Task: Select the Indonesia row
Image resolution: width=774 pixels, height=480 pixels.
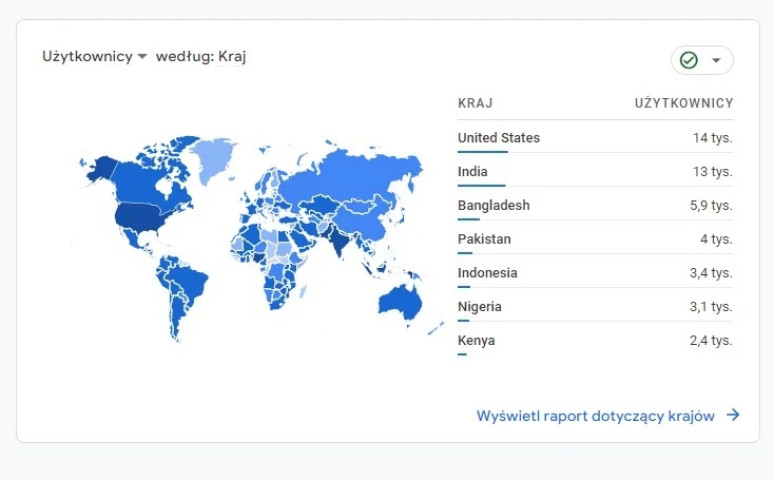Action: [x=594, y=273]
